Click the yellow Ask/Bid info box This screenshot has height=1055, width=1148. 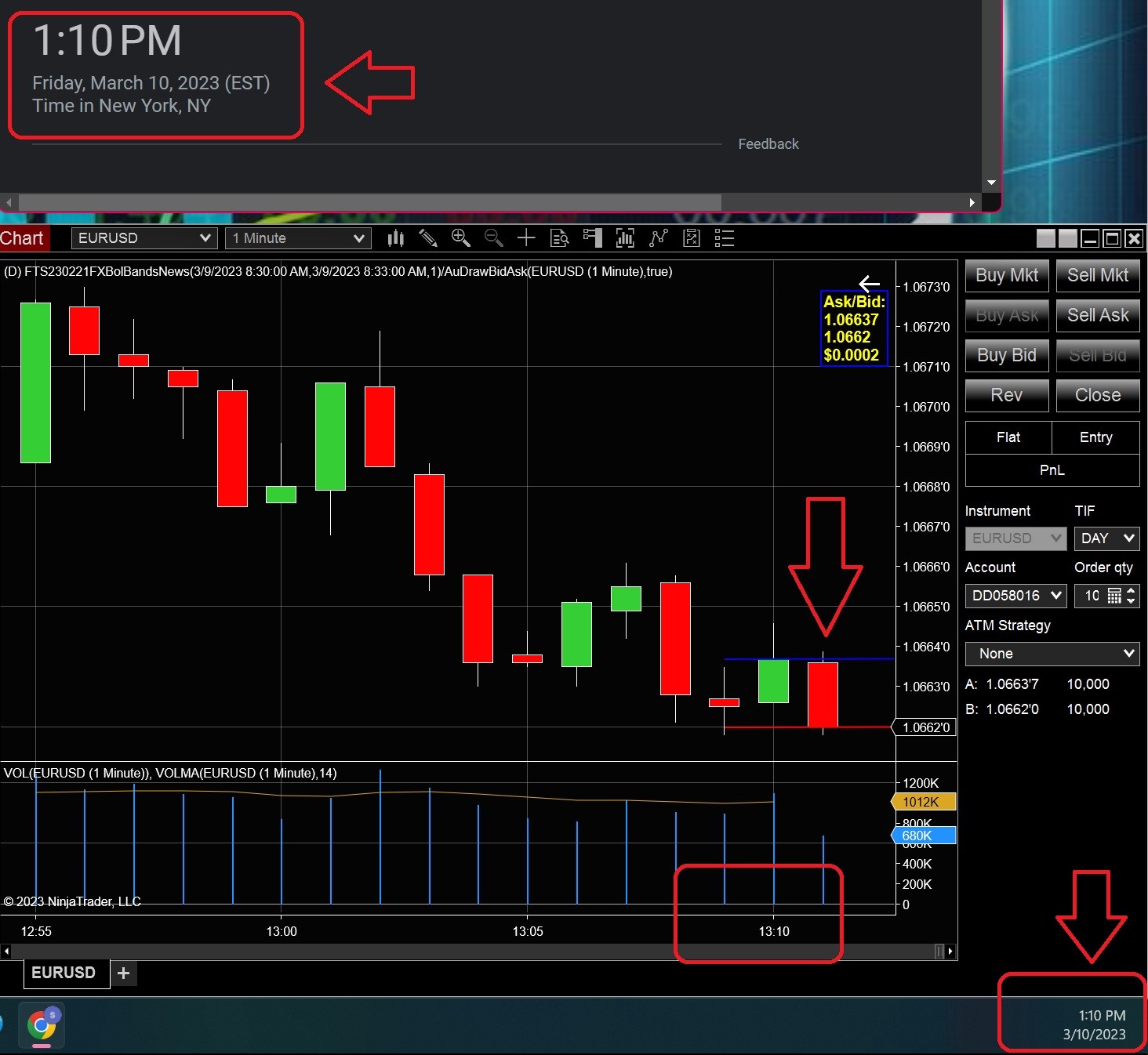(x=854, y=328)
